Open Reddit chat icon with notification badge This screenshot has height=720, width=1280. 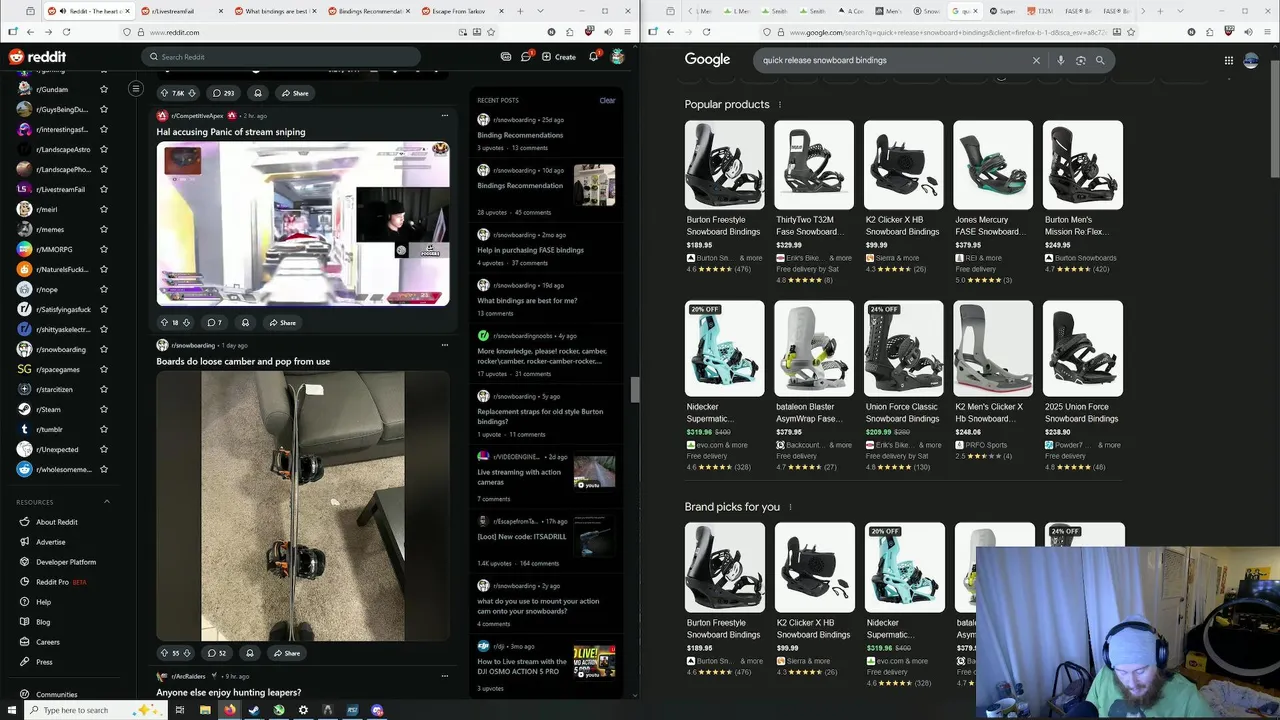(527, 56)
